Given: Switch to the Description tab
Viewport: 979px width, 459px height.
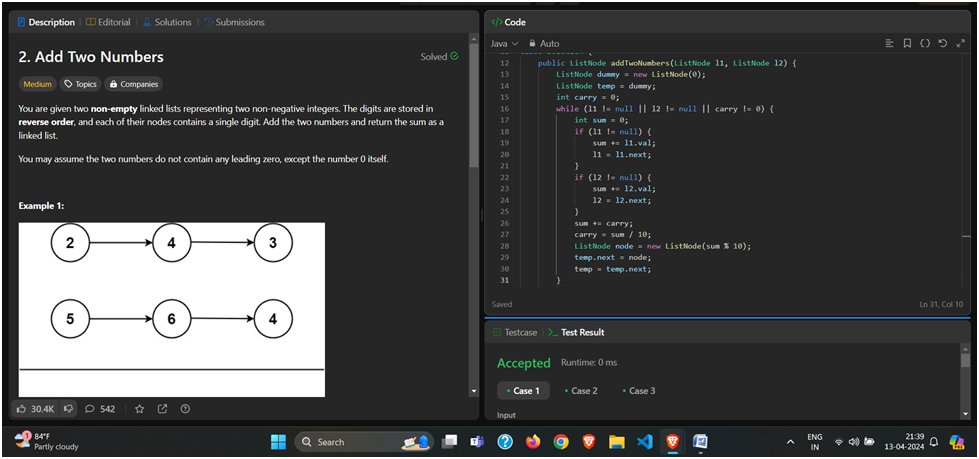Looking at the screenshot, I should point(46,22).
